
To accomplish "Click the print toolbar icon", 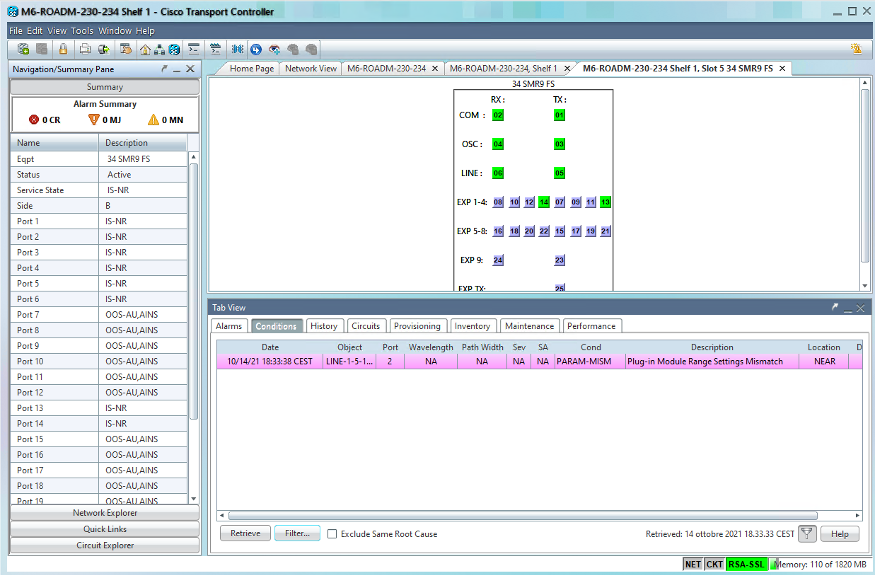I will point(85,49).
